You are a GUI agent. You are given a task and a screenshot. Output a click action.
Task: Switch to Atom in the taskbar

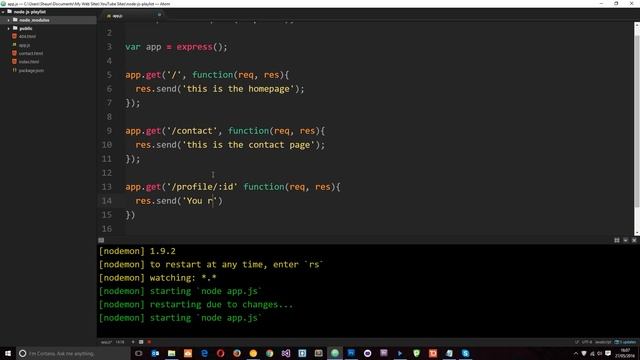pos(335,353)
